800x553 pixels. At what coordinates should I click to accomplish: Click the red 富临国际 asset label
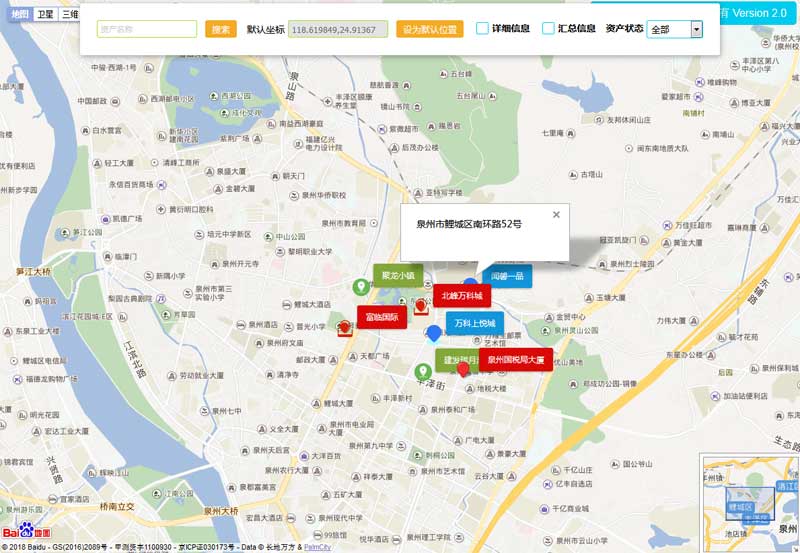[382, 317]
